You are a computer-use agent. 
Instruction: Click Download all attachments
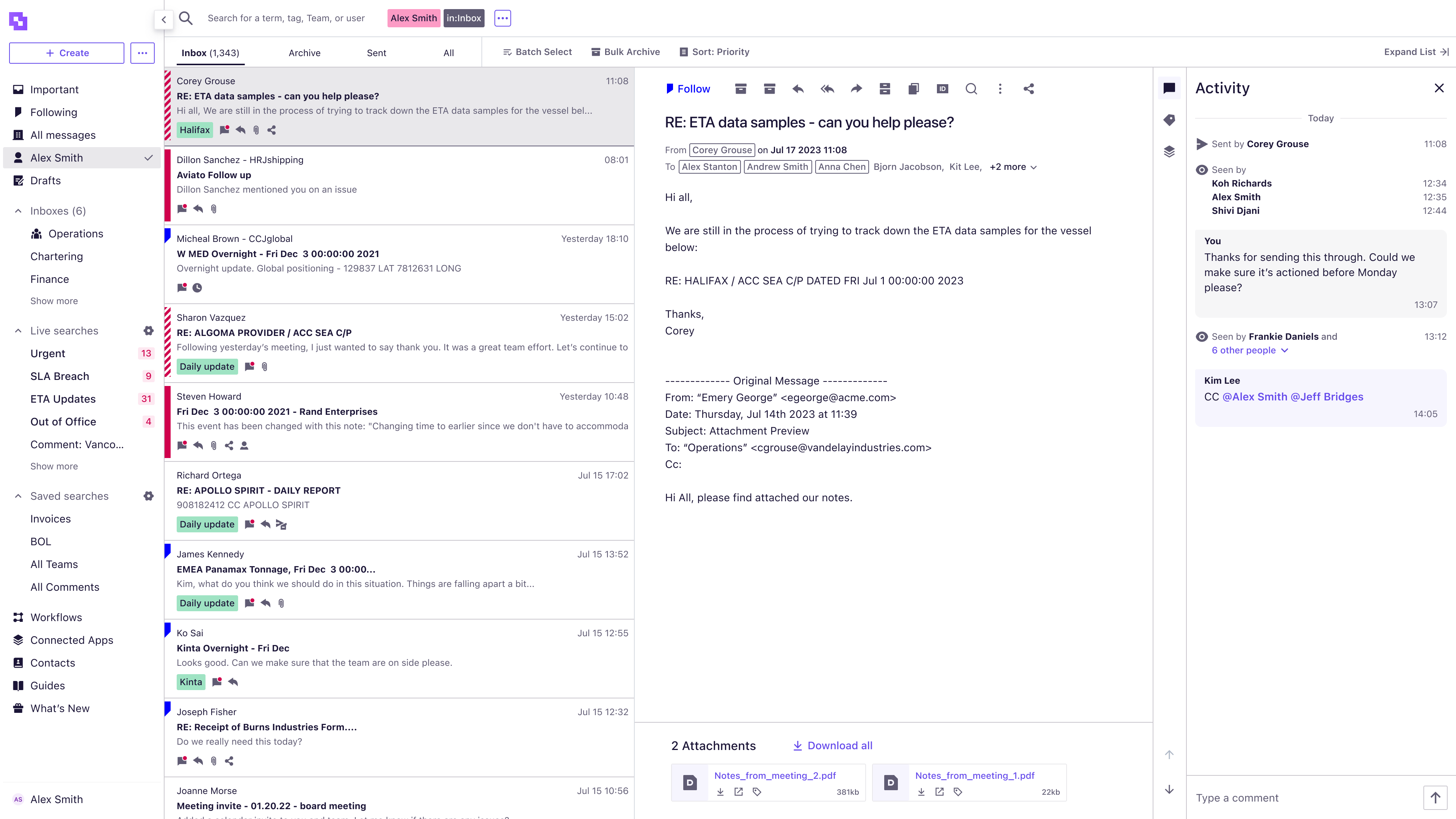(x=832, y=745)
